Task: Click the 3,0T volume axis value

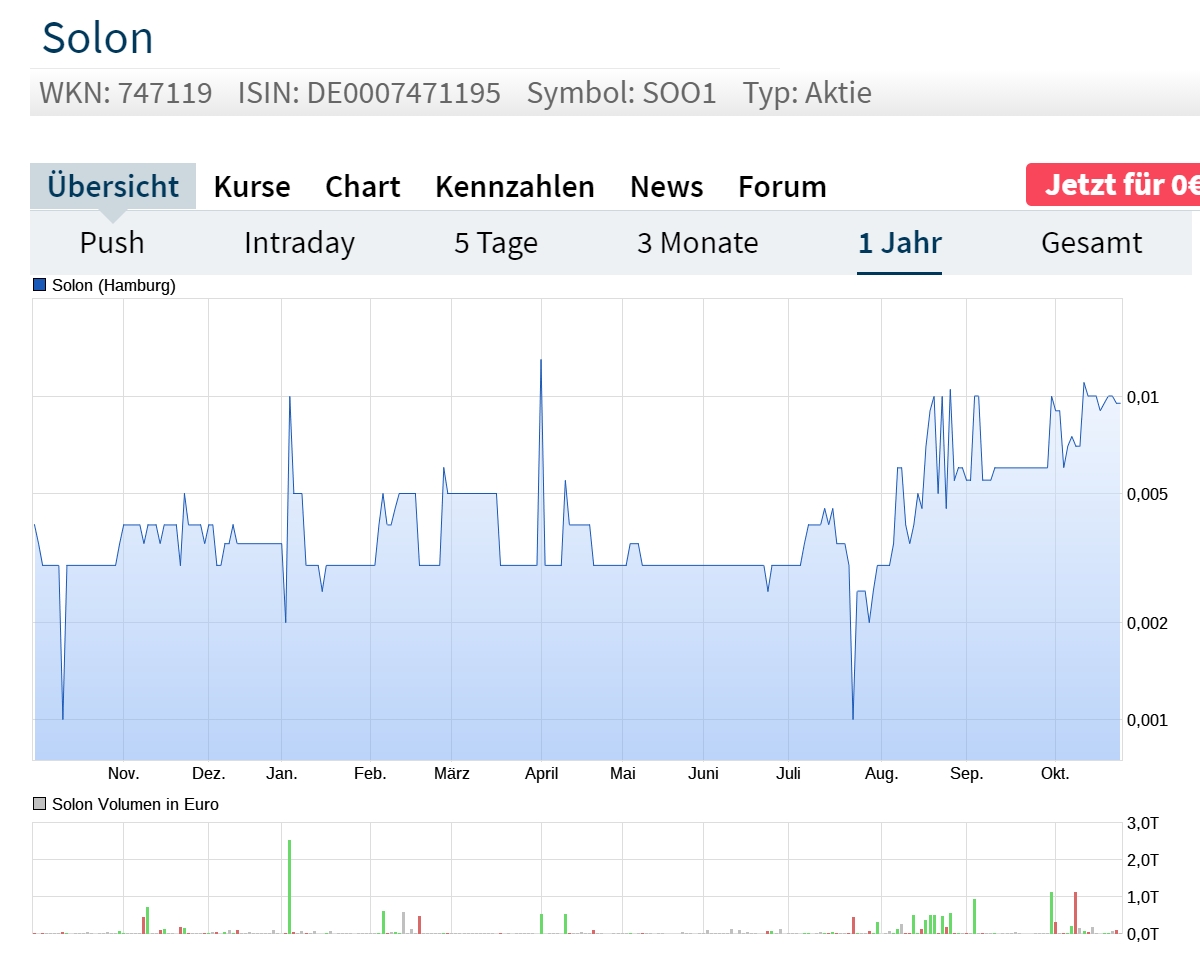Action: [1143, 823]
